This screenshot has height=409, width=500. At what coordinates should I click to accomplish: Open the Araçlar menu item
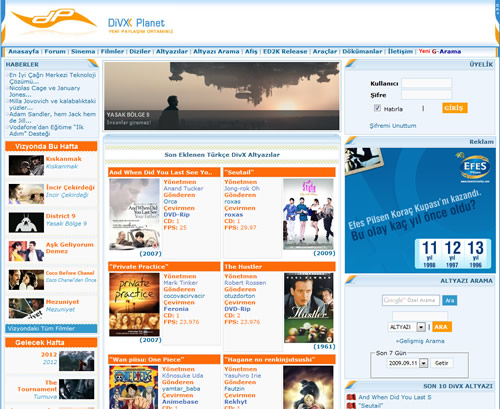325,51
